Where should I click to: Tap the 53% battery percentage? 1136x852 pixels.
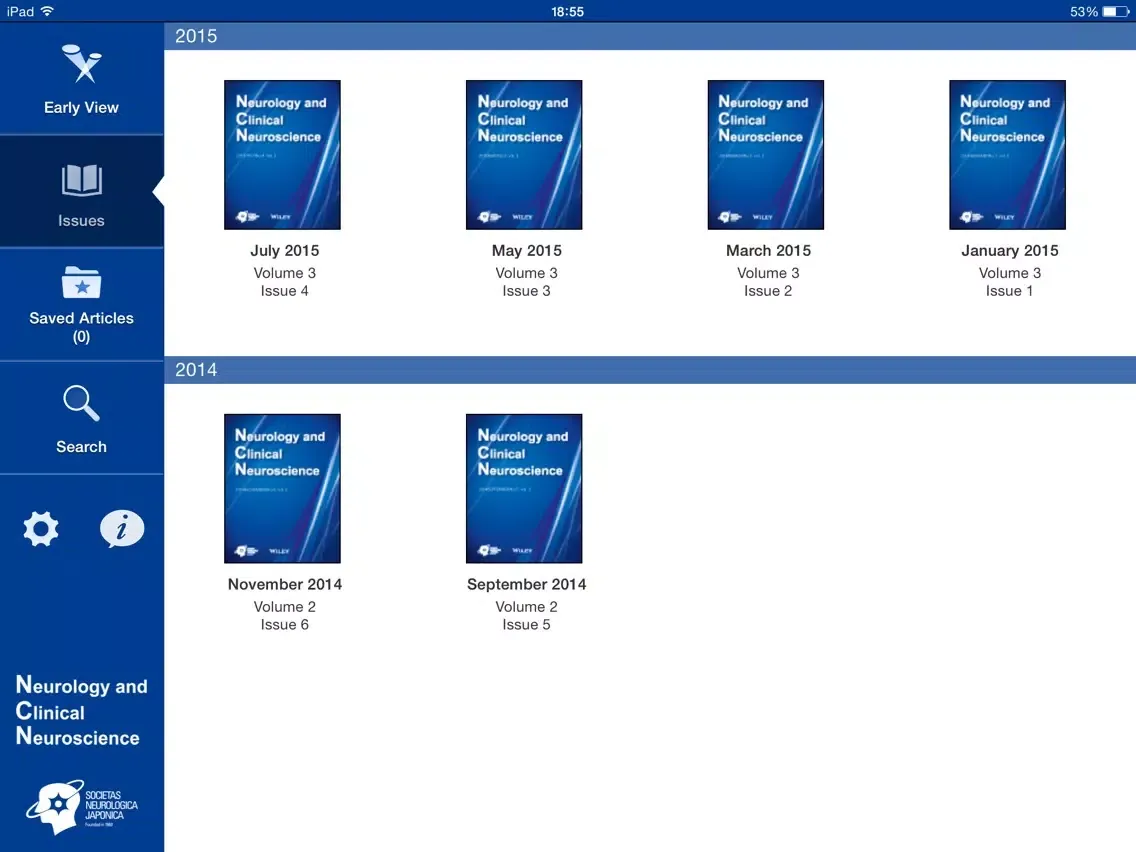click(1084, 12)
